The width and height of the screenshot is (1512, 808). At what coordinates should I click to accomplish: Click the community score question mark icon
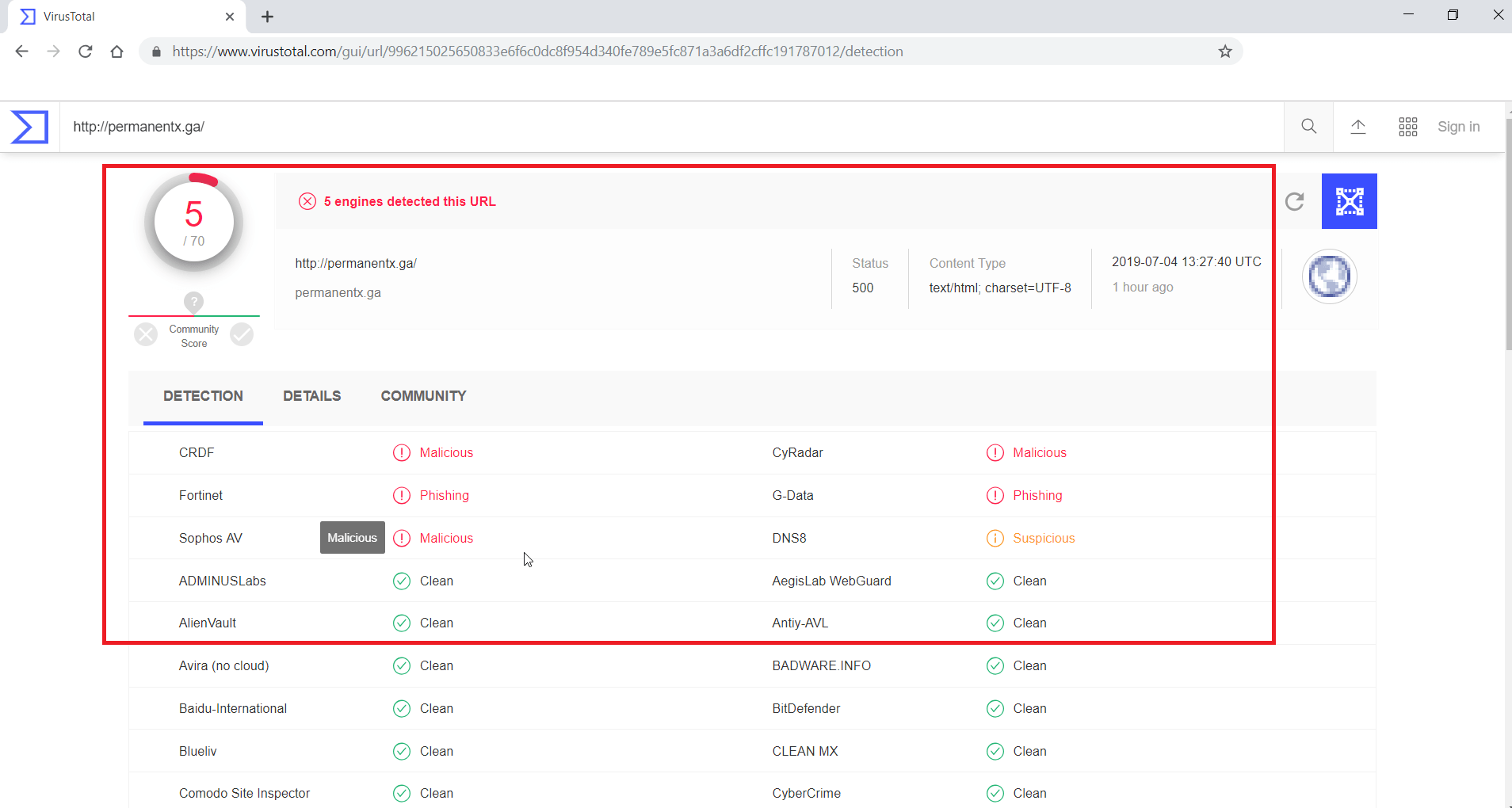pos(193,302)
